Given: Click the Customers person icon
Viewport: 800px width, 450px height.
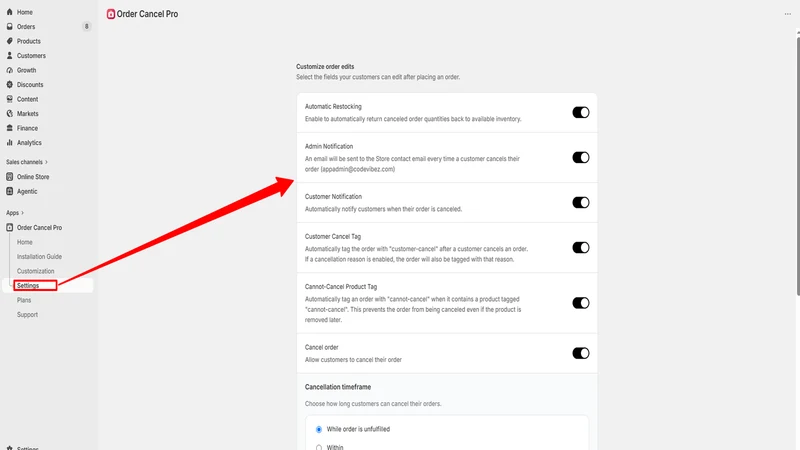Looking at the screenshot, I should 9,56.
